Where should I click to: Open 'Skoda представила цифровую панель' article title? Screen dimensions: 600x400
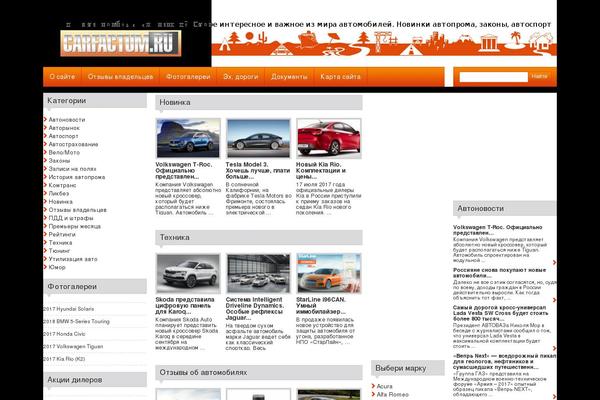(x=185, y=306)
